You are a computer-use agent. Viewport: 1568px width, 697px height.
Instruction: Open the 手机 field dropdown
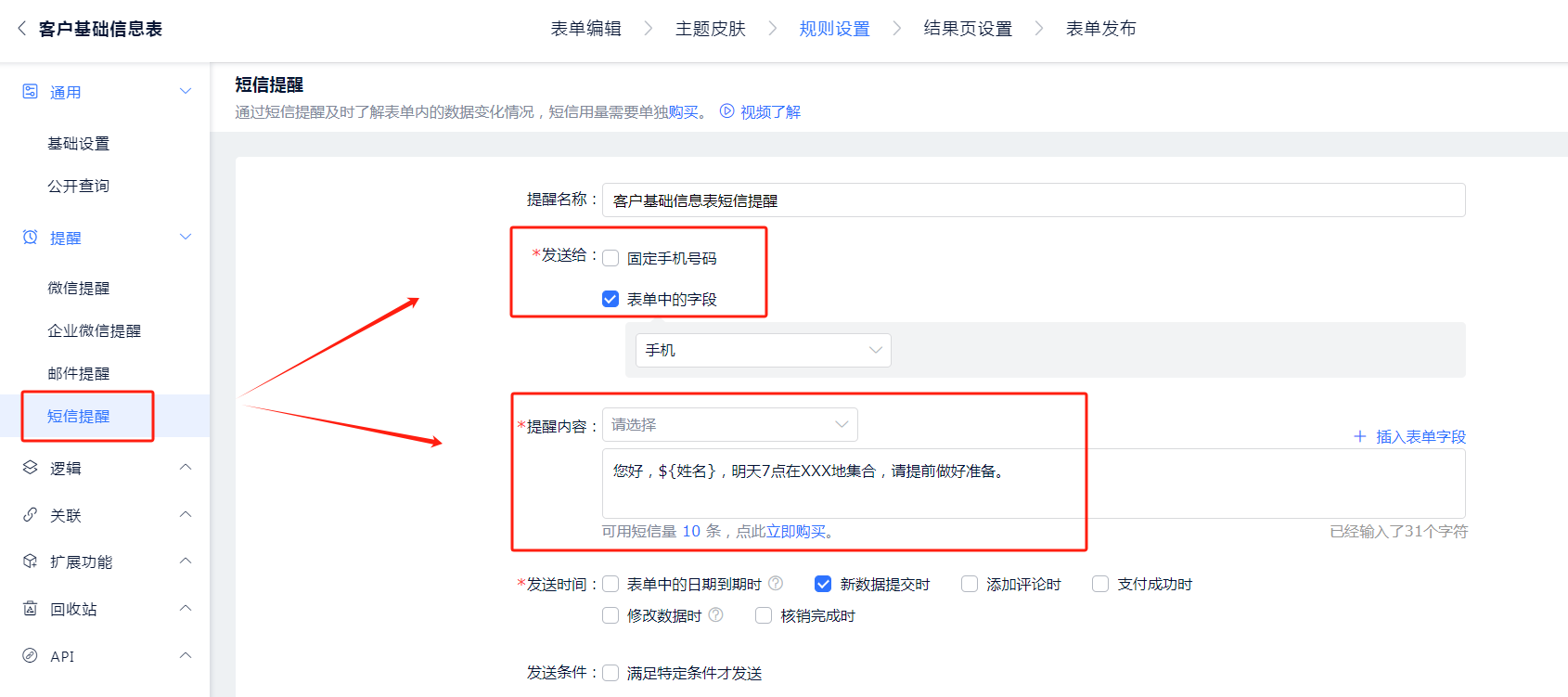point(764,350)
